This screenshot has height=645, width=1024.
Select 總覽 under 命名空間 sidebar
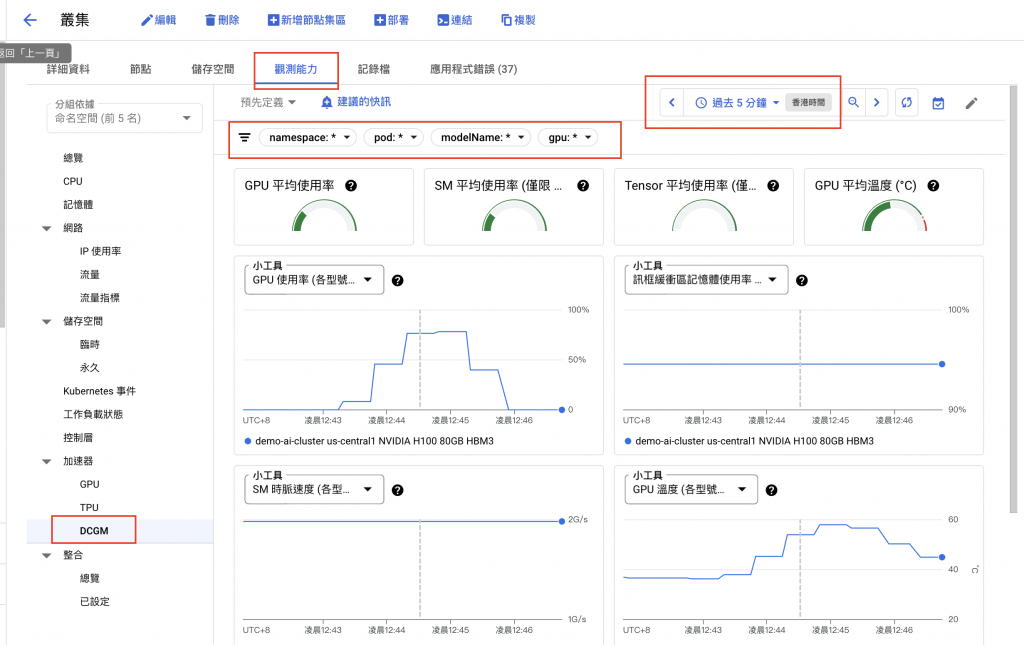[x=73, y=158]
